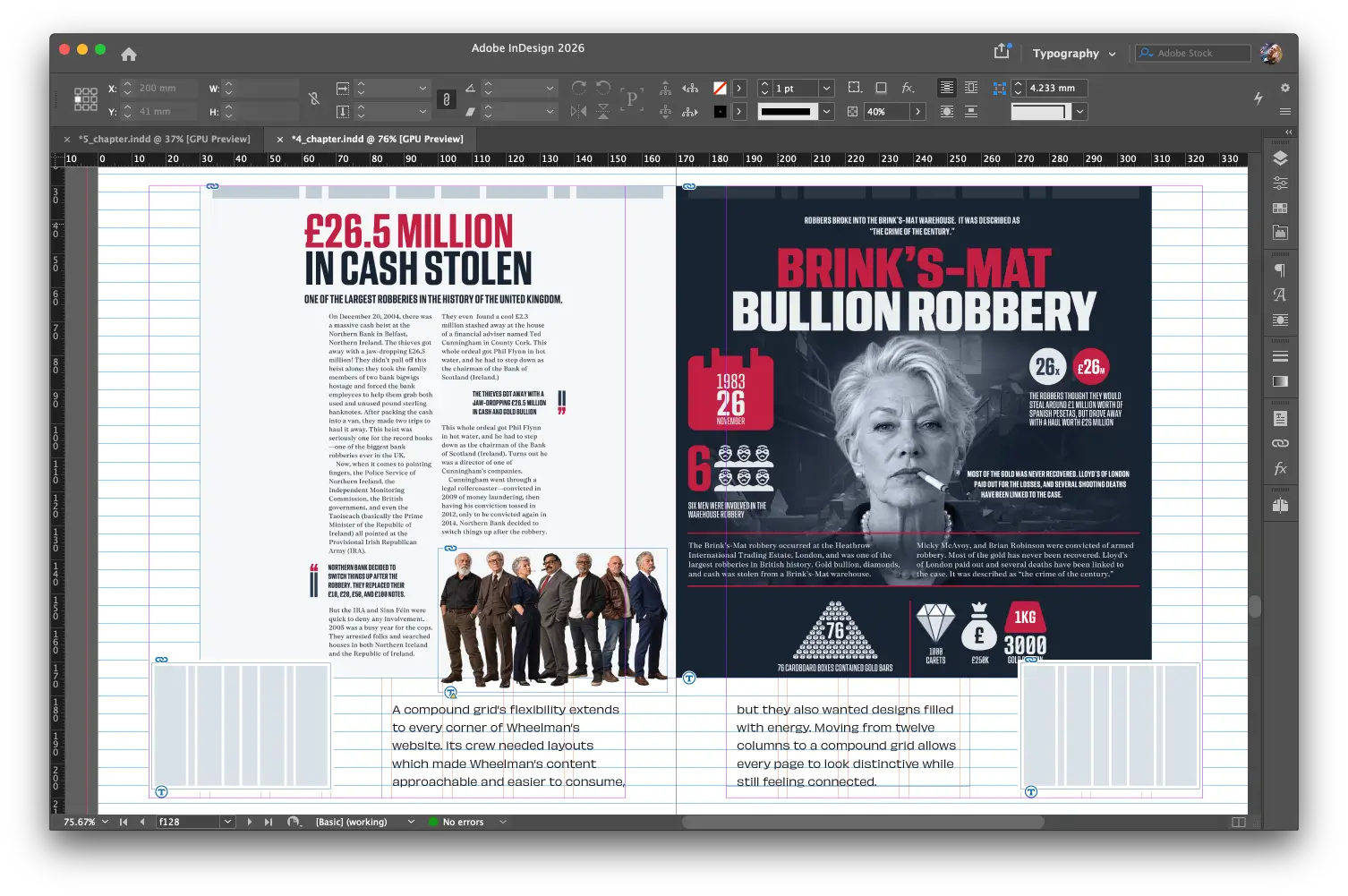The height and width of the screenshot is (896, 1348).
Task: Toggle constrain proportions for width and height
Action: coord(314,98)
